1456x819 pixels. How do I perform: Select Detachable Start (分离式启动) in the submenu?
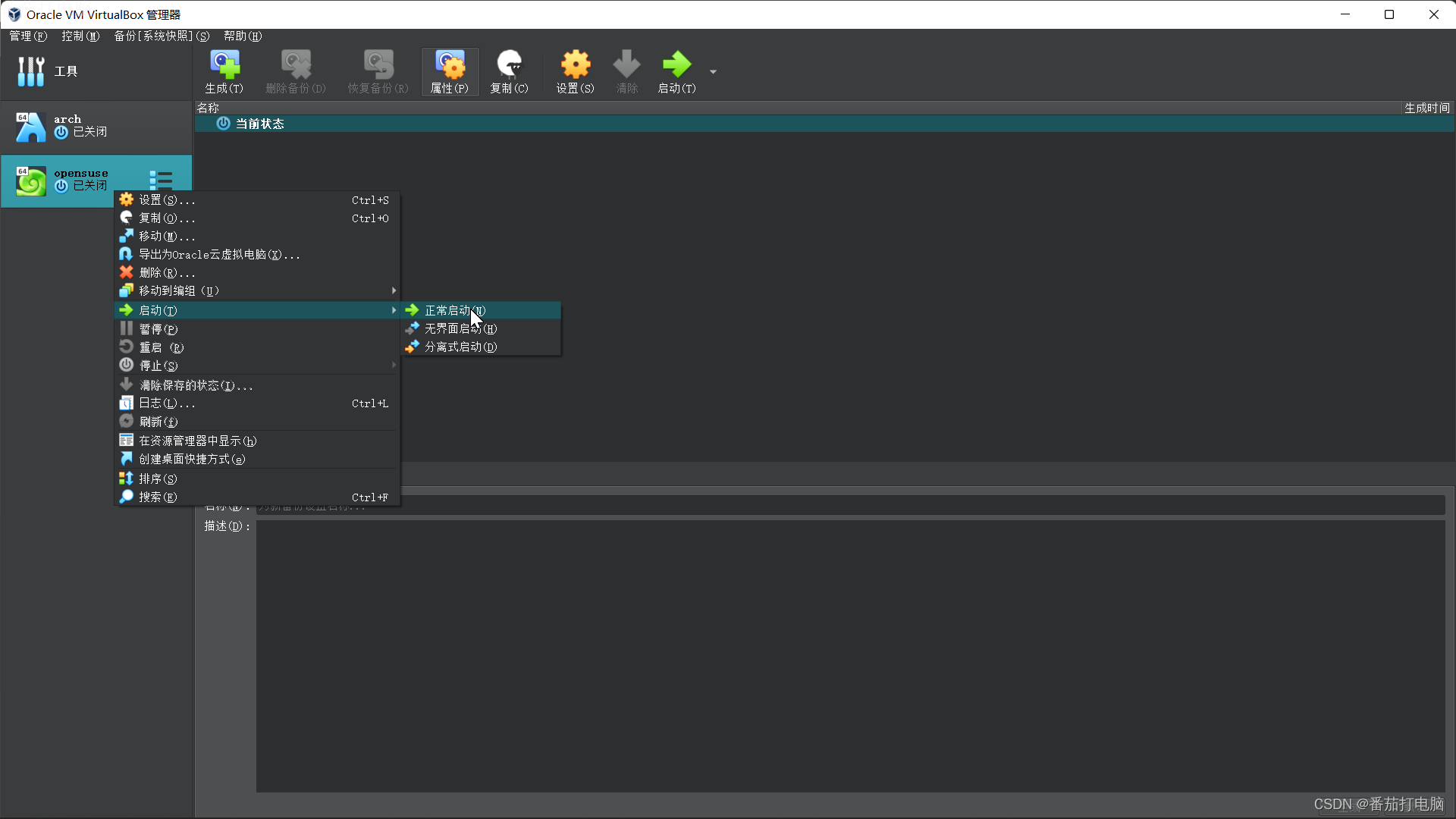coord(482,347)
